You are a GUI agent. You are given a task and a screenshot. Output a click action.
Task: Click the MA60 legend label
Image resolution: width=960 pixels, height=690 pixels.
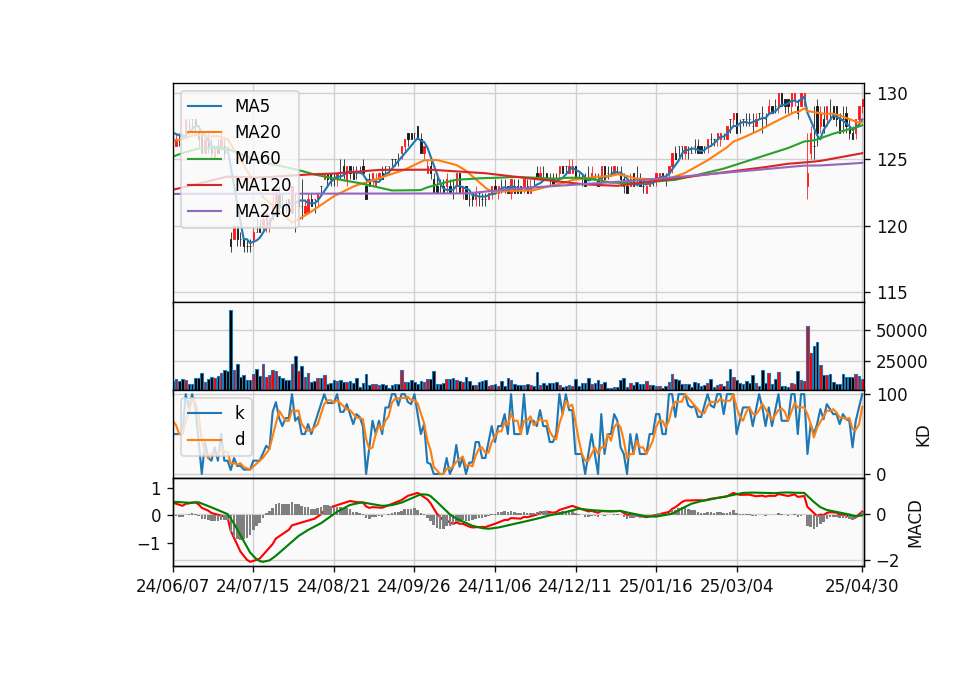(257, 158)
